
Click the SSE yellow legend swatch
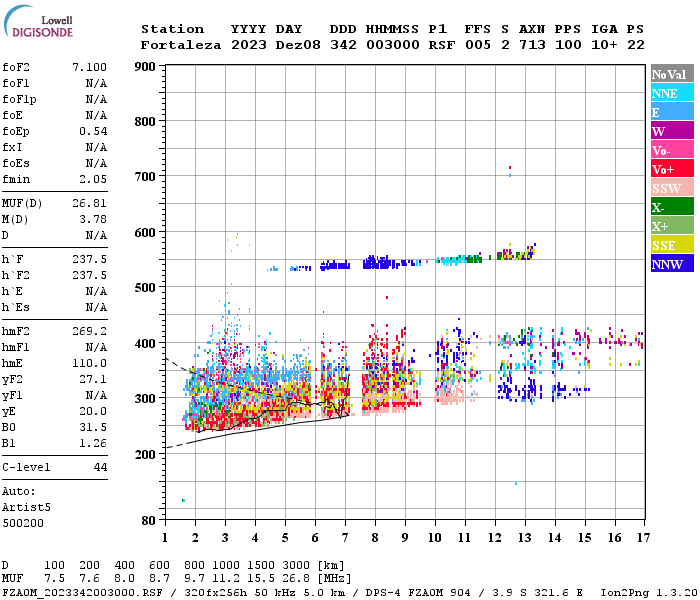click(672, 245)
